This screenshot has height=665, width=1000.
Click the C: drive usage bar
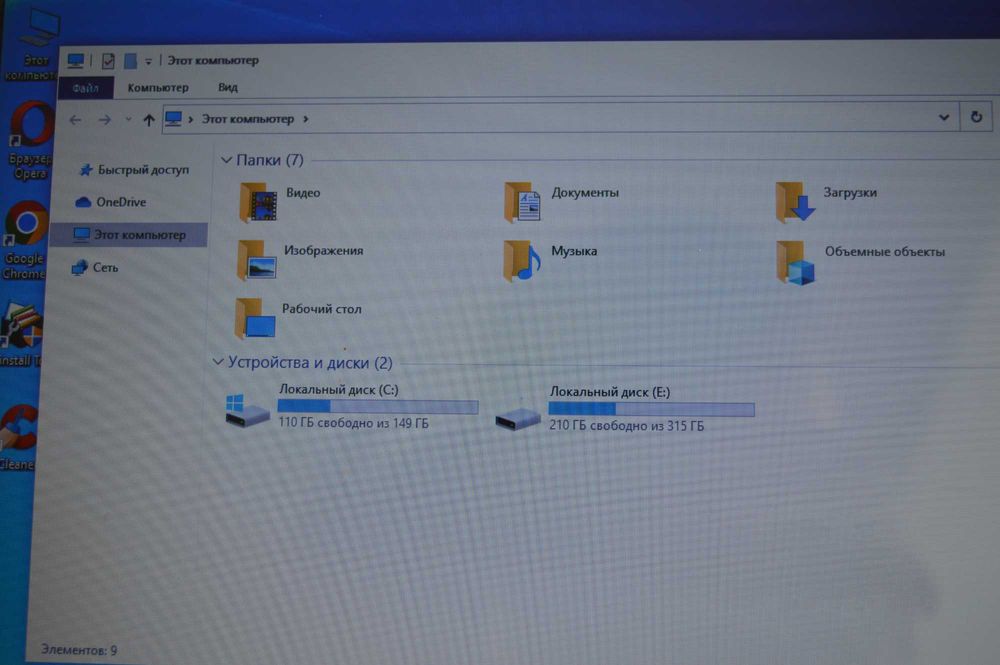pyautogui.click(x=378, y=407)
